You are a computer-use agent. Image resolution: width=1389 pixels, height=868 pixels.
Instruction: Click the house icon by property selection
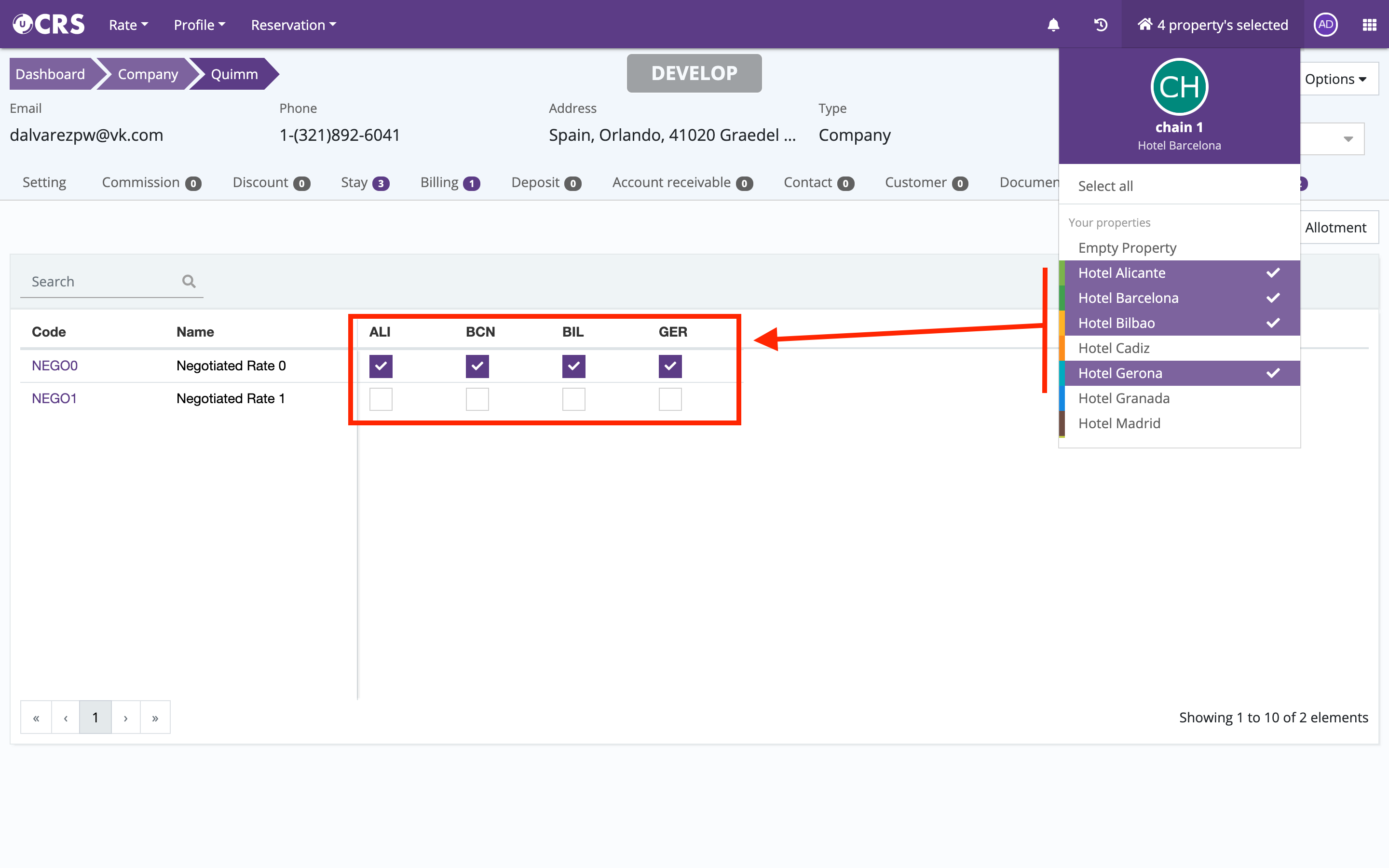click(1144, 25)
